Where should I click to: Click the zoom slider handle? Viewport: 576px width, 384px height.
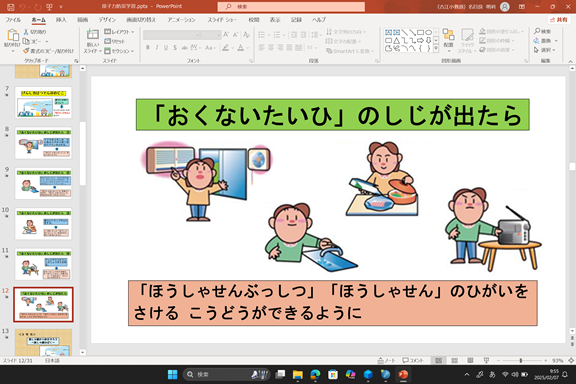coord(521,360)
